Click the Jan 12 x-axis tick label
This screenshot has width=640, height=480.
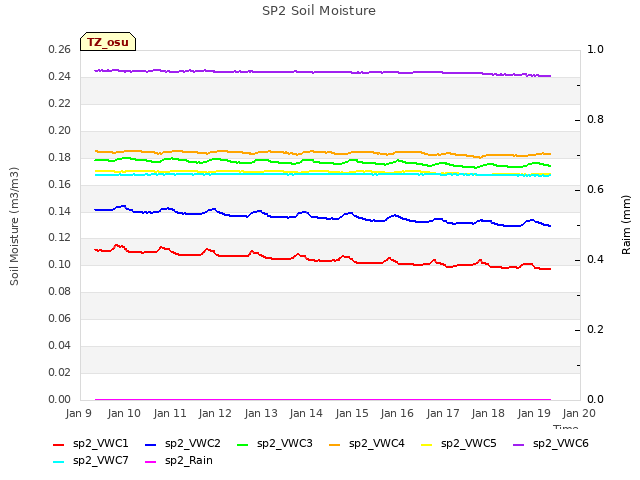[x=215, y=413]
